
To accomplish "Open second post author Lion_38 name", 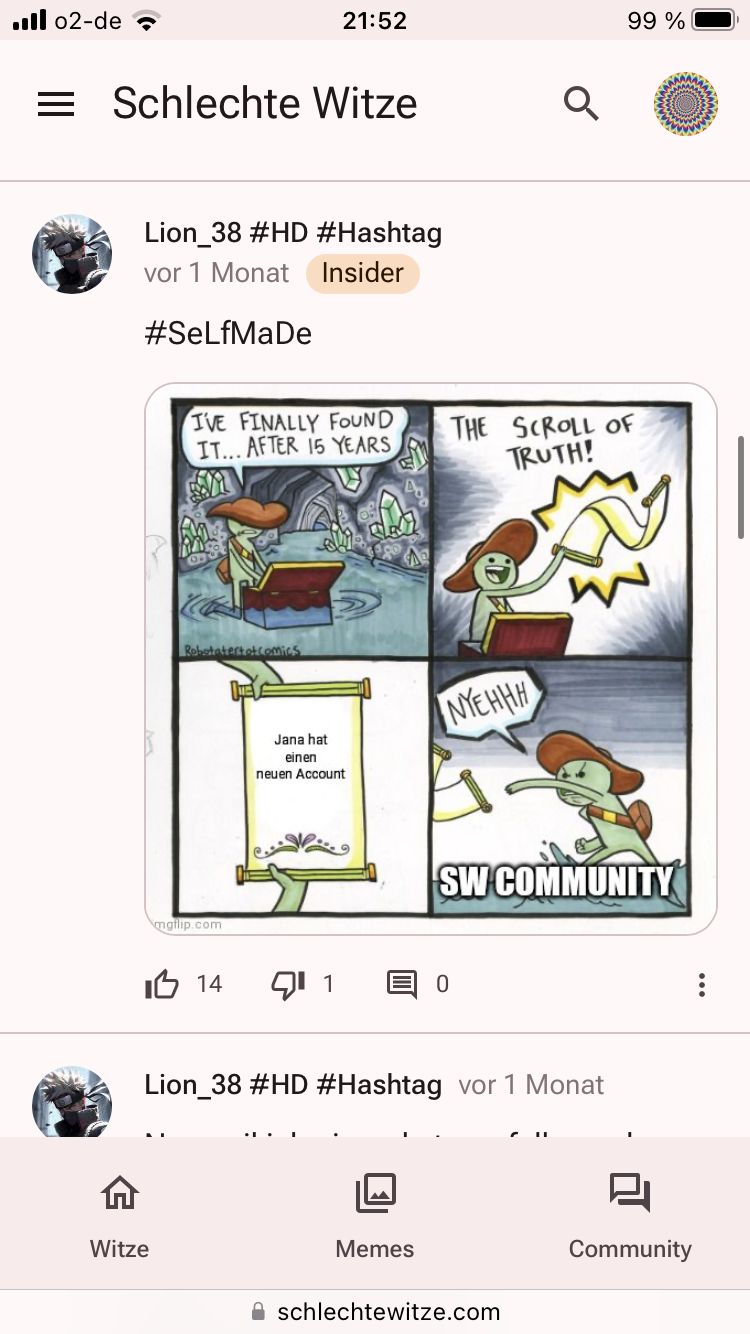I will (293, 1085).
